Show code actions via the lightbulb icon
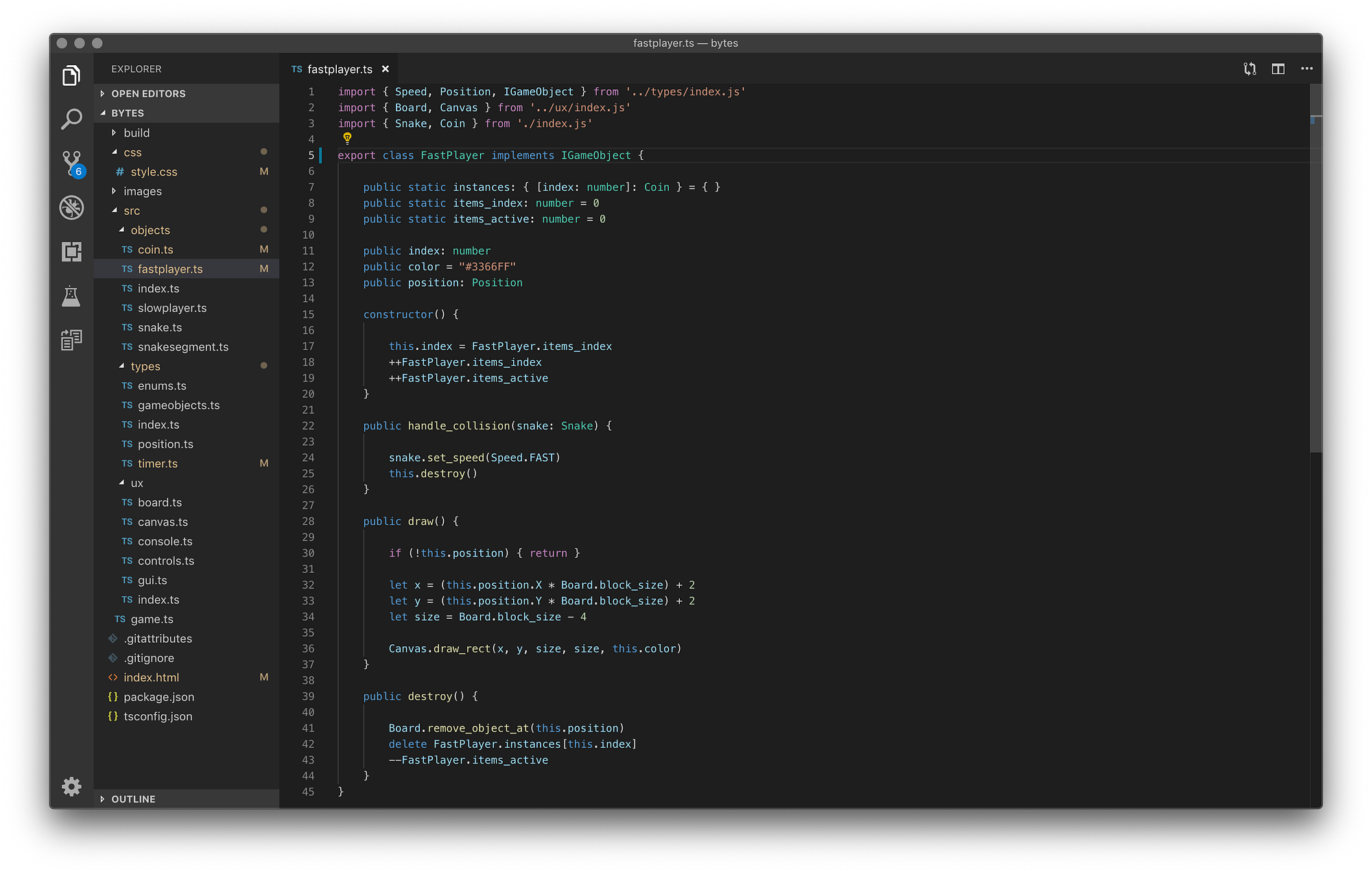 coord(347,139)
